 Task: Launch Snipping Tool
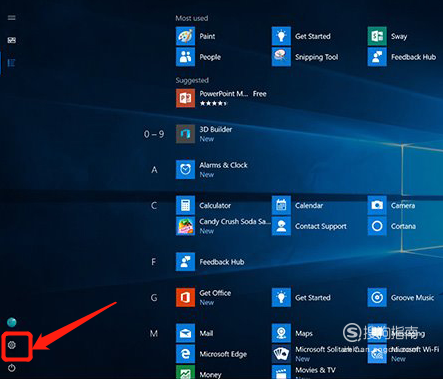coord(305,57)
